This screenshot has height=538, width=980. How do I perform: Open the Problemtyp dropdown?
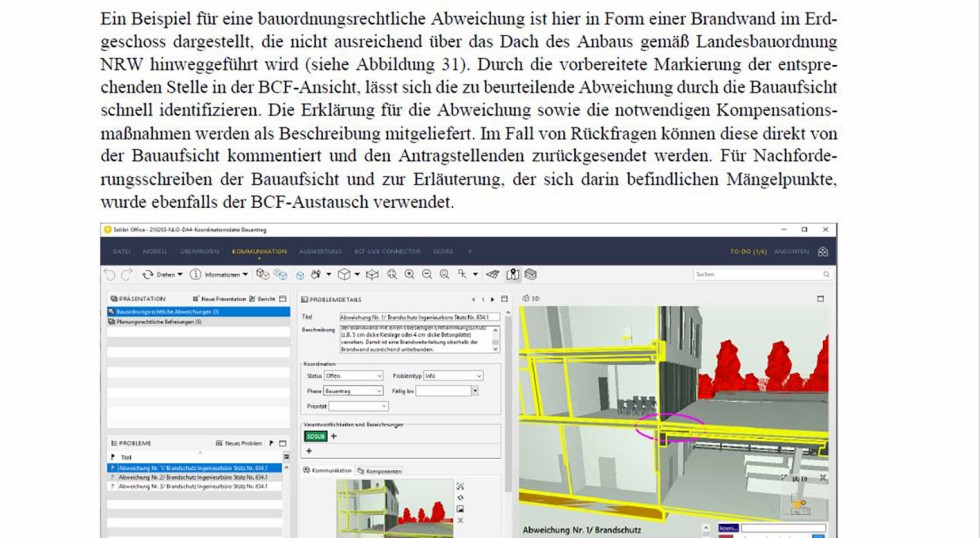[453, 375]
